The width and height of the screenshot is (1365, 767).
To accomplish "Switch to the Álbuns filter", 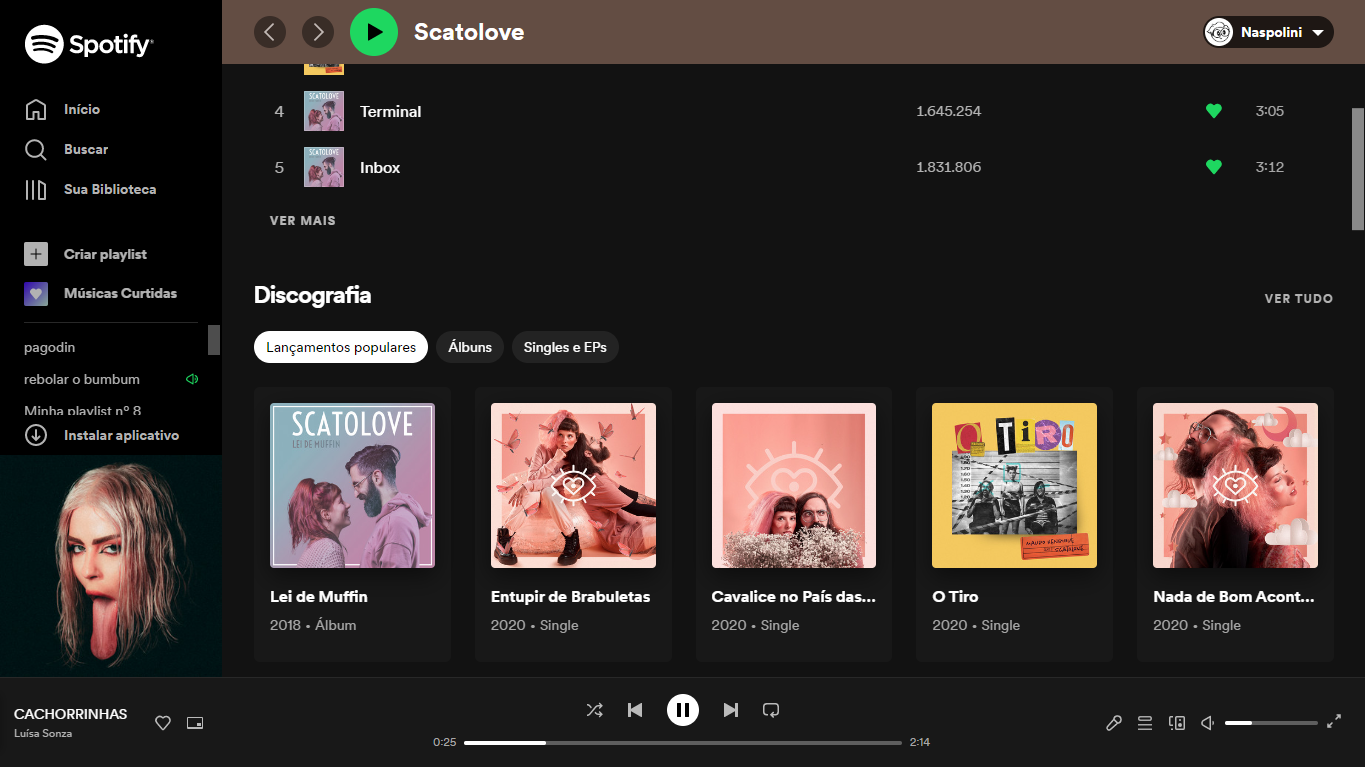I will coord(470,347).
